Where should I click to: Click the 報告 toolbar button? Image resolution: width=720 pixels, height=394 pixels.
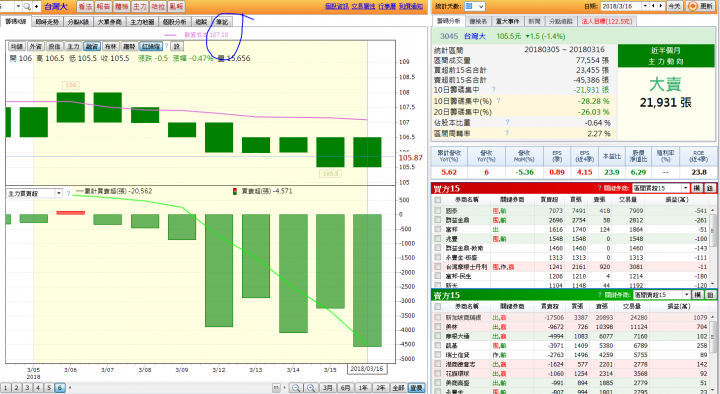[x=103, y=6]
